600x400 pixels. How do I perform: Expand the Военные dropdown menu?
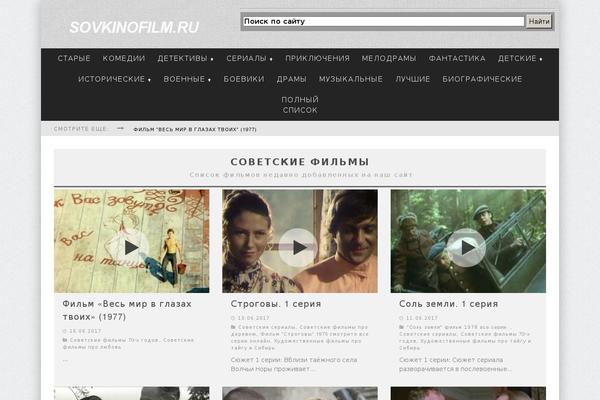[187, 79]
